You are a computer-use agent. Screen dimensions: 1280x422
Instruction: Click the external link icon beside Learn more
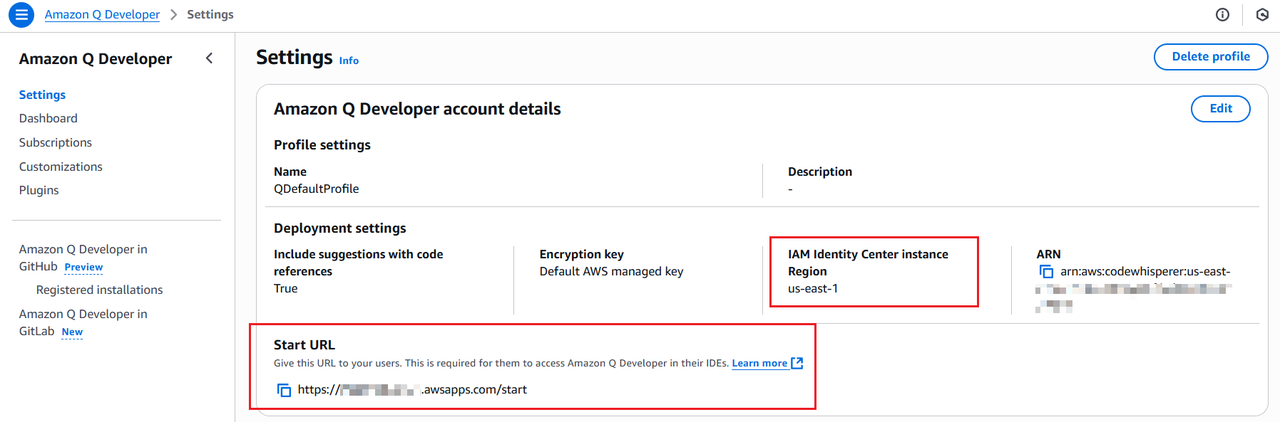point(797,363)
